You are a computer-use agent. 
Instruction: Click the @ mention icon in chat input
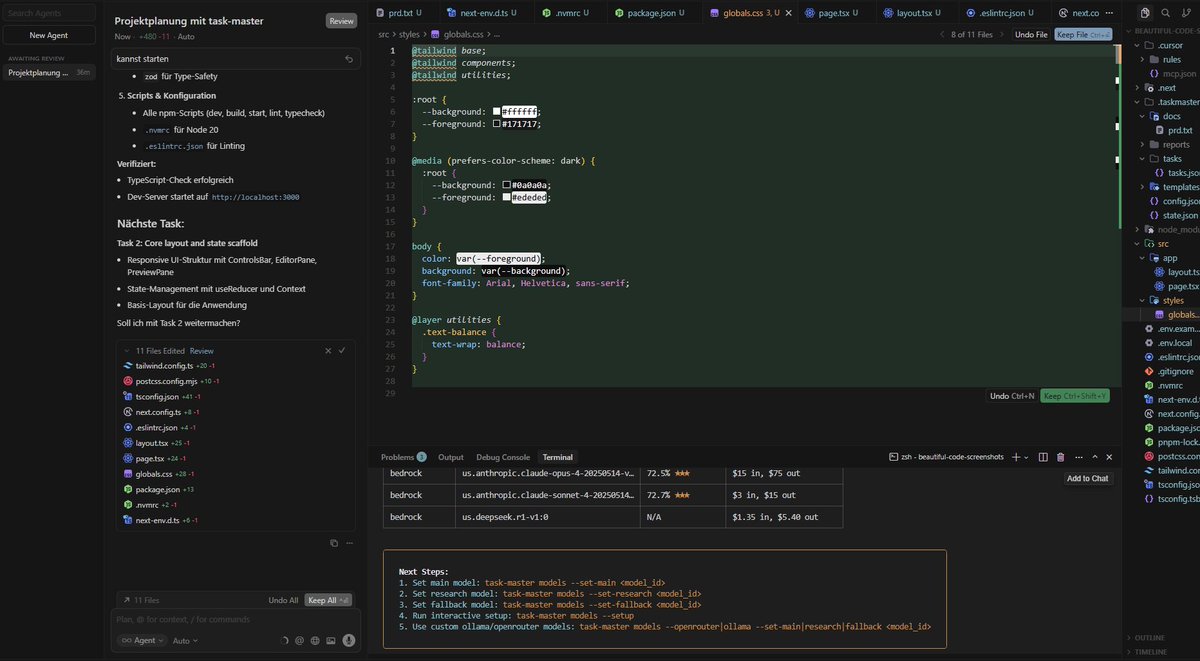299,640
